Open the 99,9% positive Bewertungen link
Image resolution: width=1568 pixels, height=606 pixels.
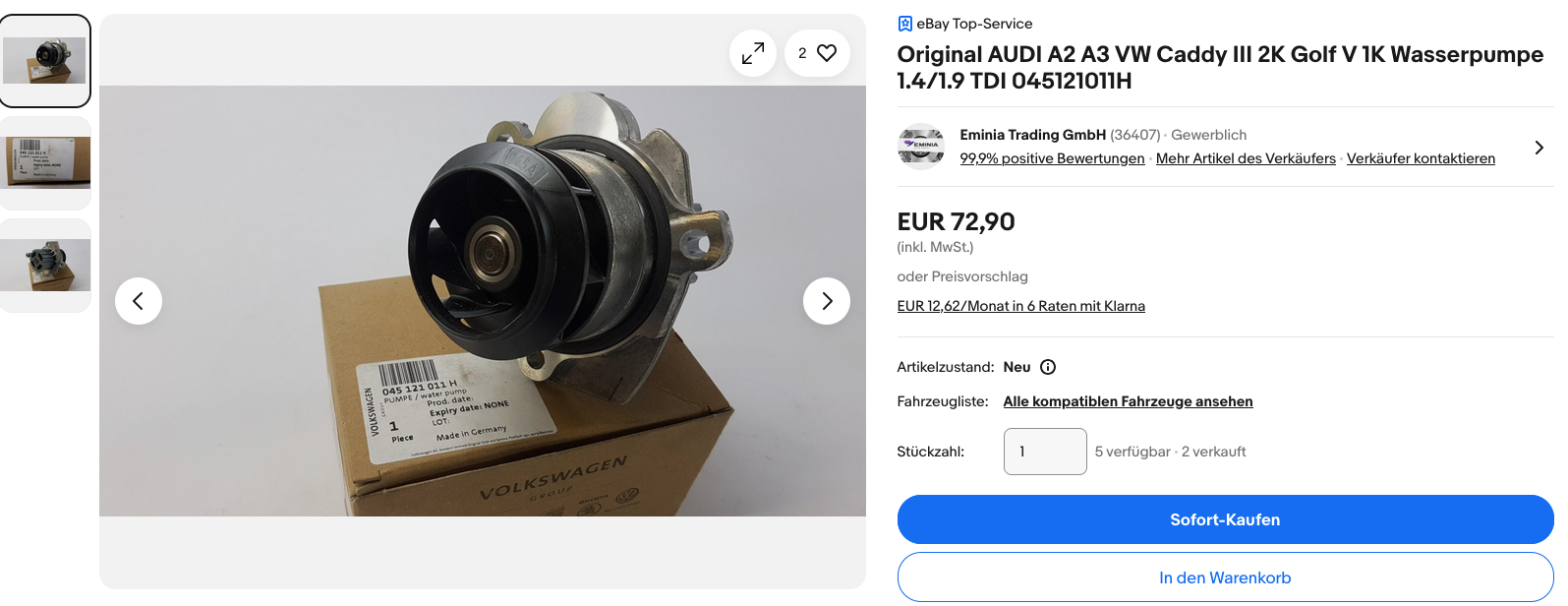click(x=1052, y=158)
